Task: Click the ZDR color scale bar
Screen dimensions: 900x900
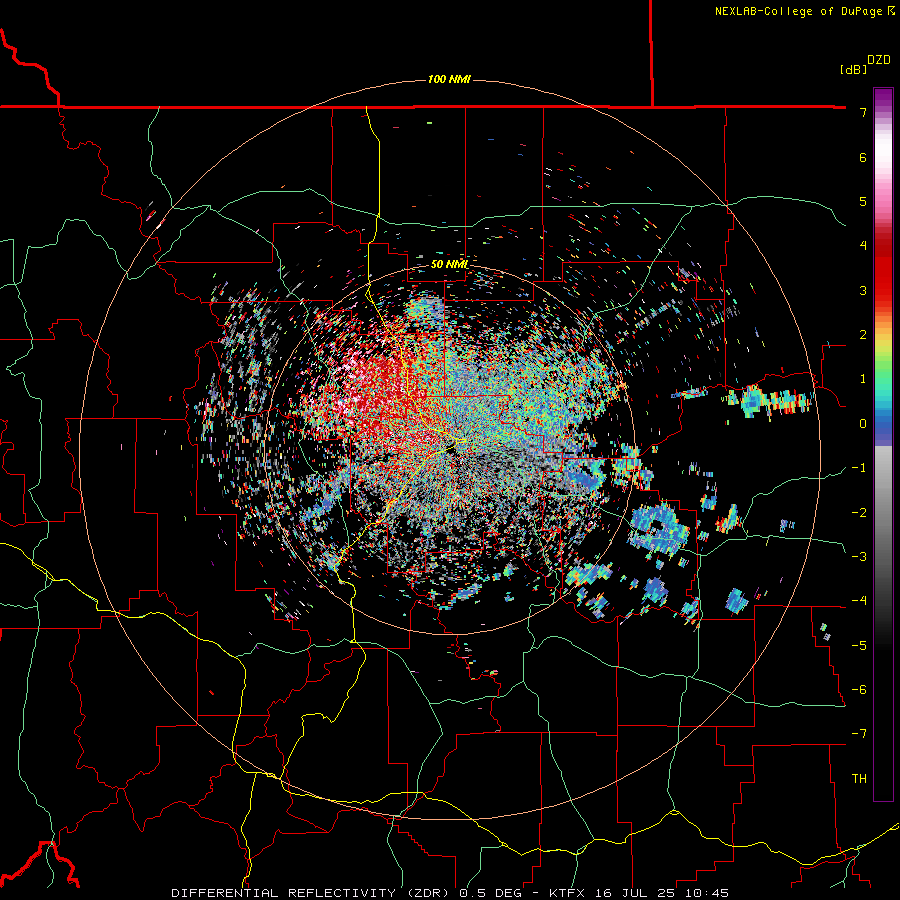Action: point(883,444)
